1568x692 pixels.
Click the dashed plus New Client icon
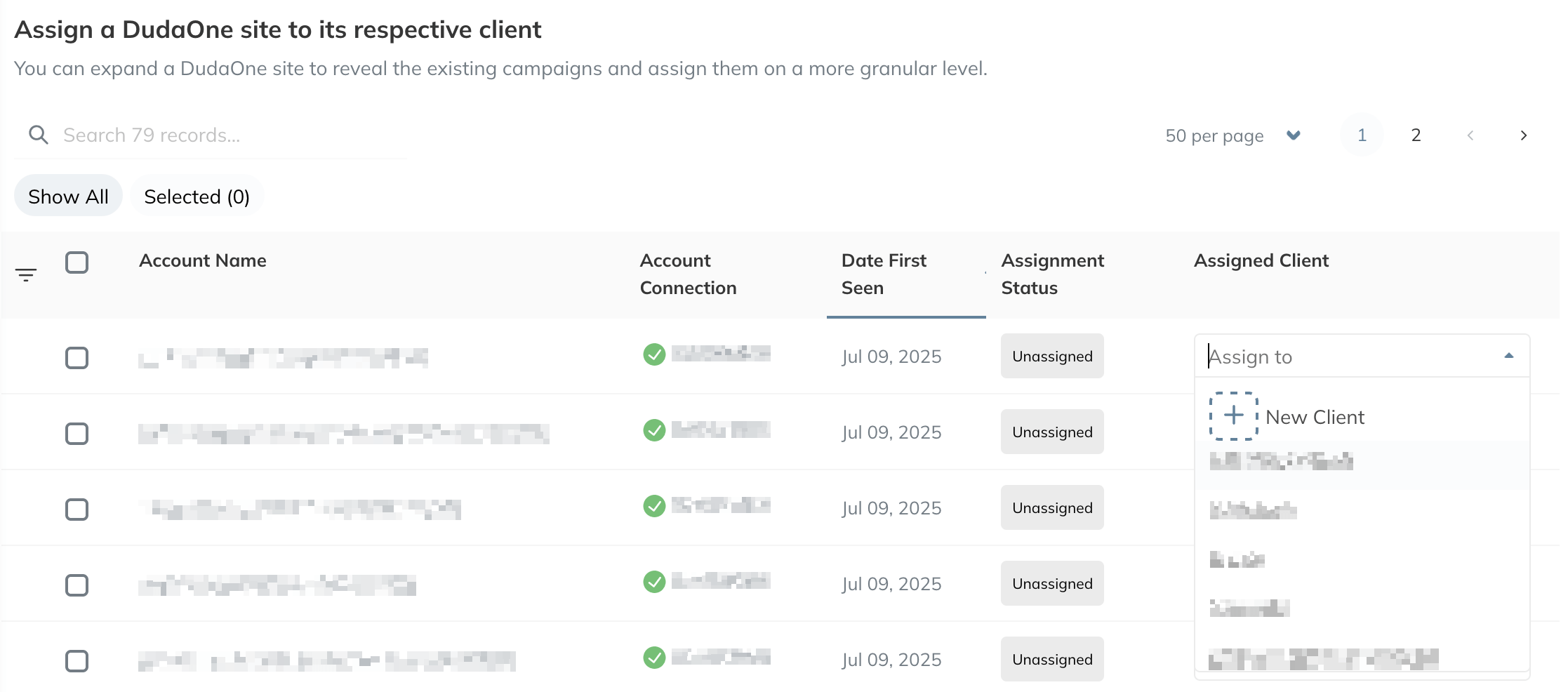point(1233,416)
